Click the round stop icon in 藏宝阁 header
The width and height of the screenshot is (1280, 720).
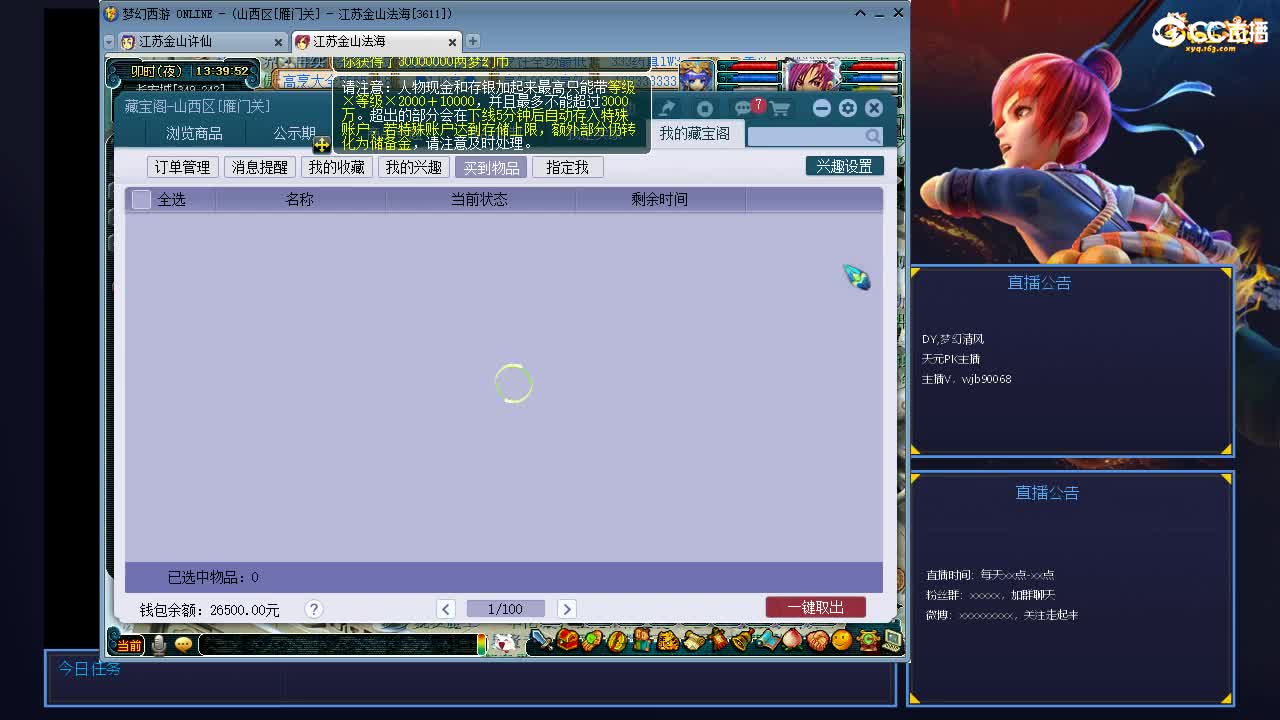click(x=705, y=108)
